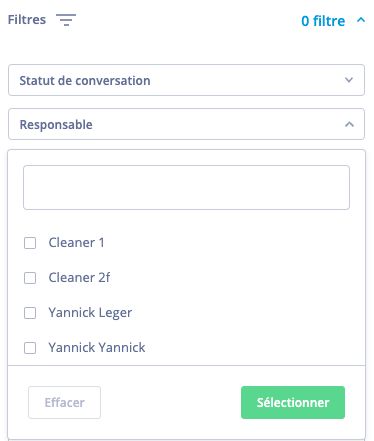Image resolution: width=374 pixels, height=441 pixels.
Task: Confirm with the green Sélectionner button
Action: (x=293, y=402)
